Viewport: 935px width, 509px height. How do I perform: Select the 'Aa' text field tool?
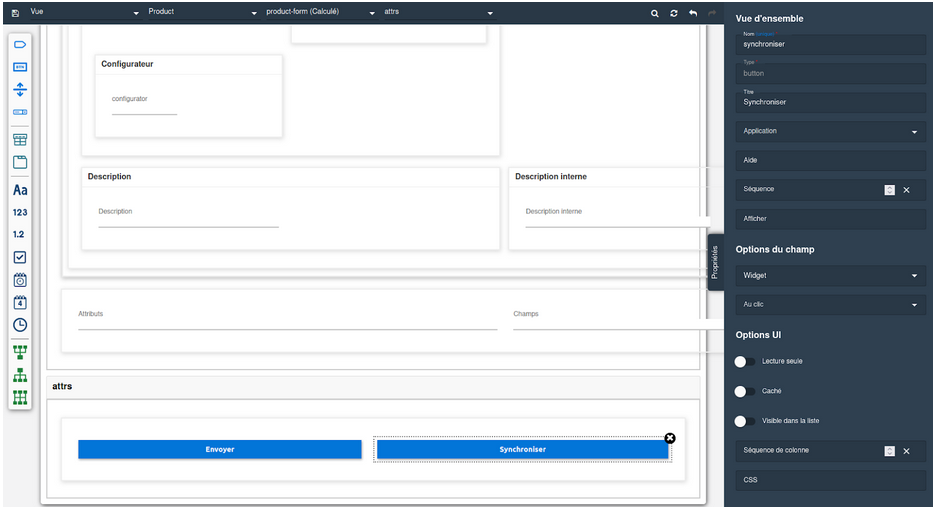(x=20, y=190)
